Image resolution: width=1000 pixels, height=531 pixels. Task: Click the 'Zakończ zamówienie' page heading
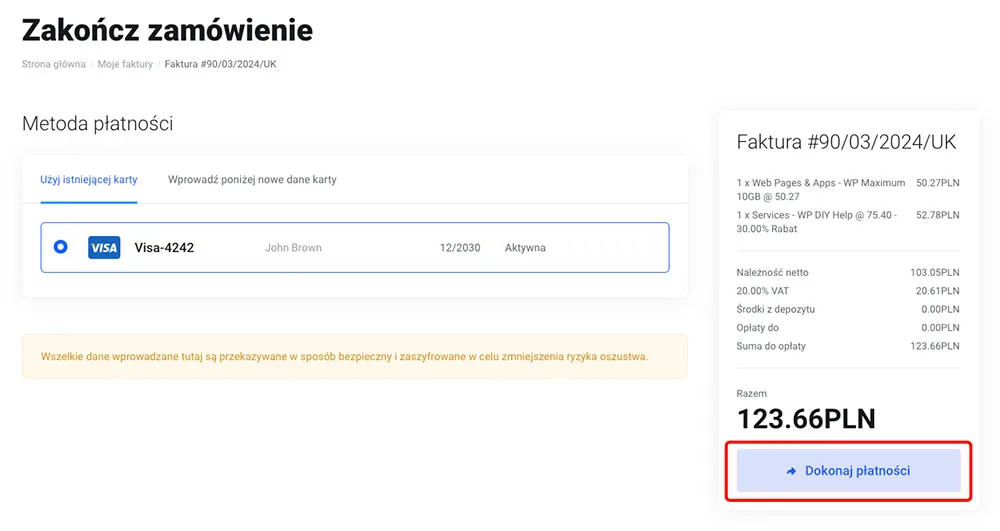[167, 30]
